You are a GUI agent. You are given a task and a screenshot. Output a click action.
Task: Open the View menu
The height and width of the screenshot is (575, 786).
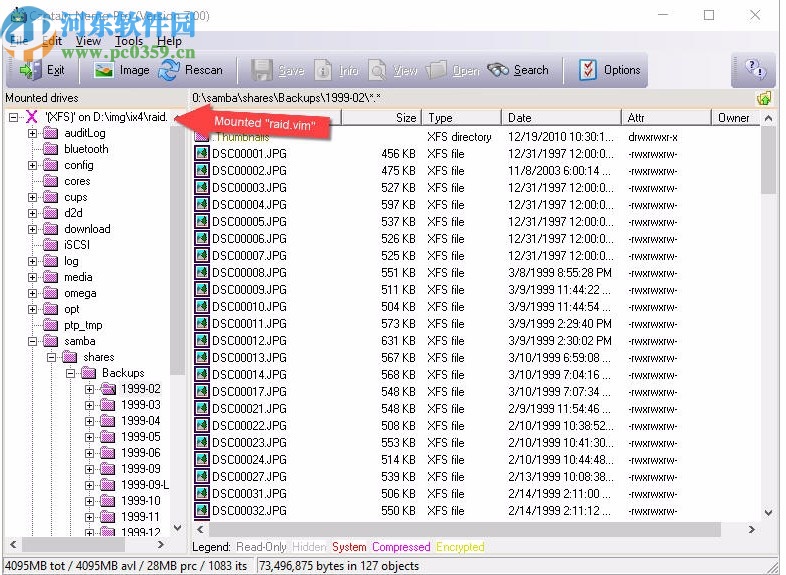[x=88, y=41]
